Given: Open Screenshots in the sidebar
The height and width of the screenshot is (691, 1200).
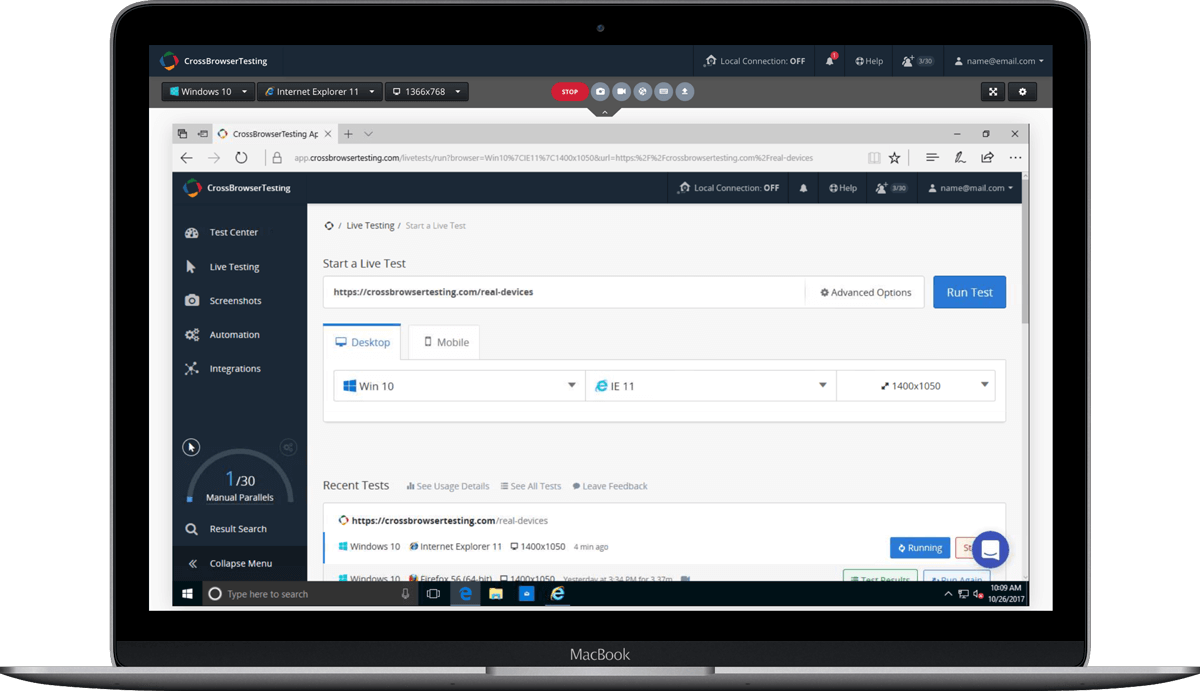Looking at the screenshot, I should (x=235, y=301).
